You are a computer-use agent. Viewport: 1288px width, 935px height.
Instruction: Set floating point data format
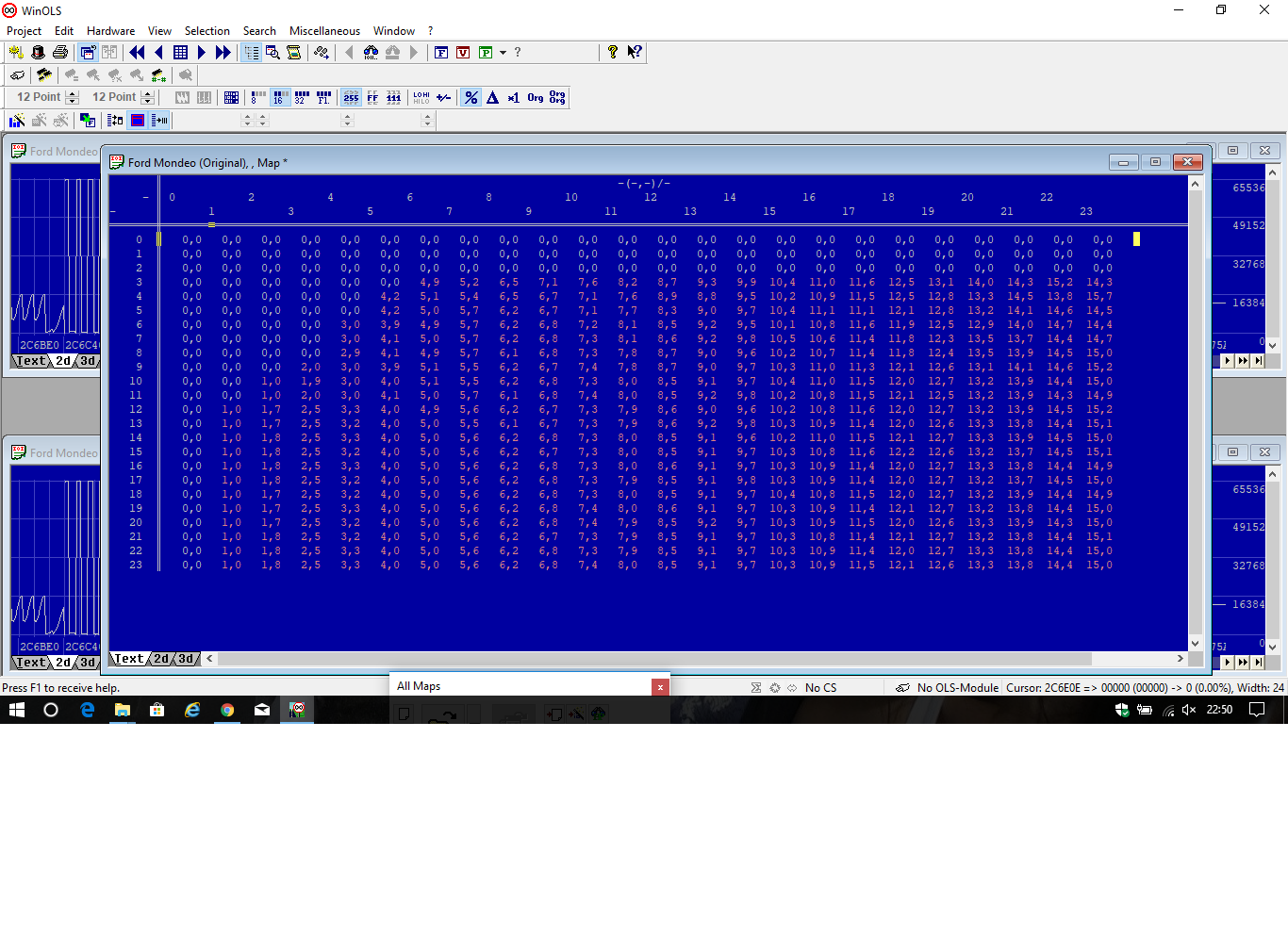pos(323,97)
